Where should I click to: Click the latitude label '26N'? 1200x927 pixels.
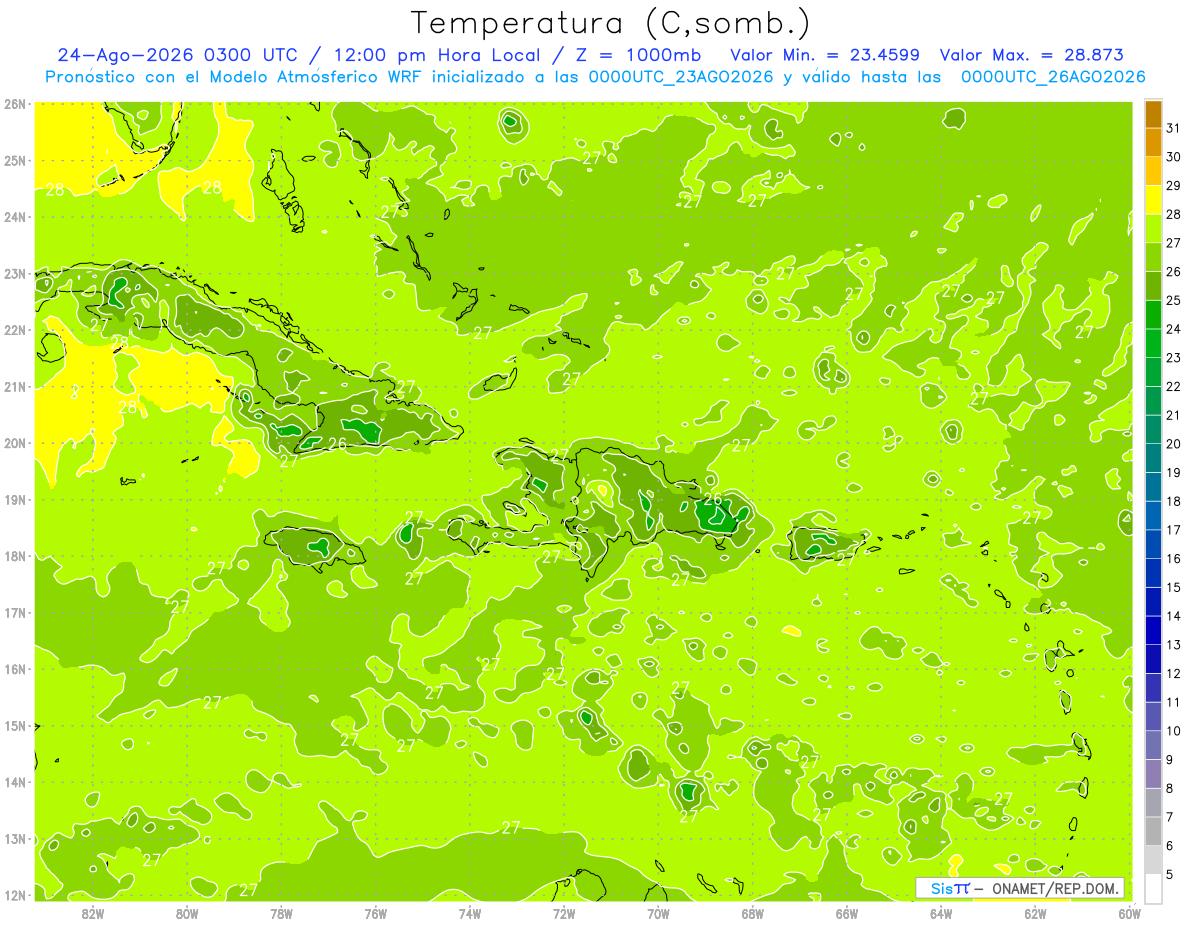(15, 104)
